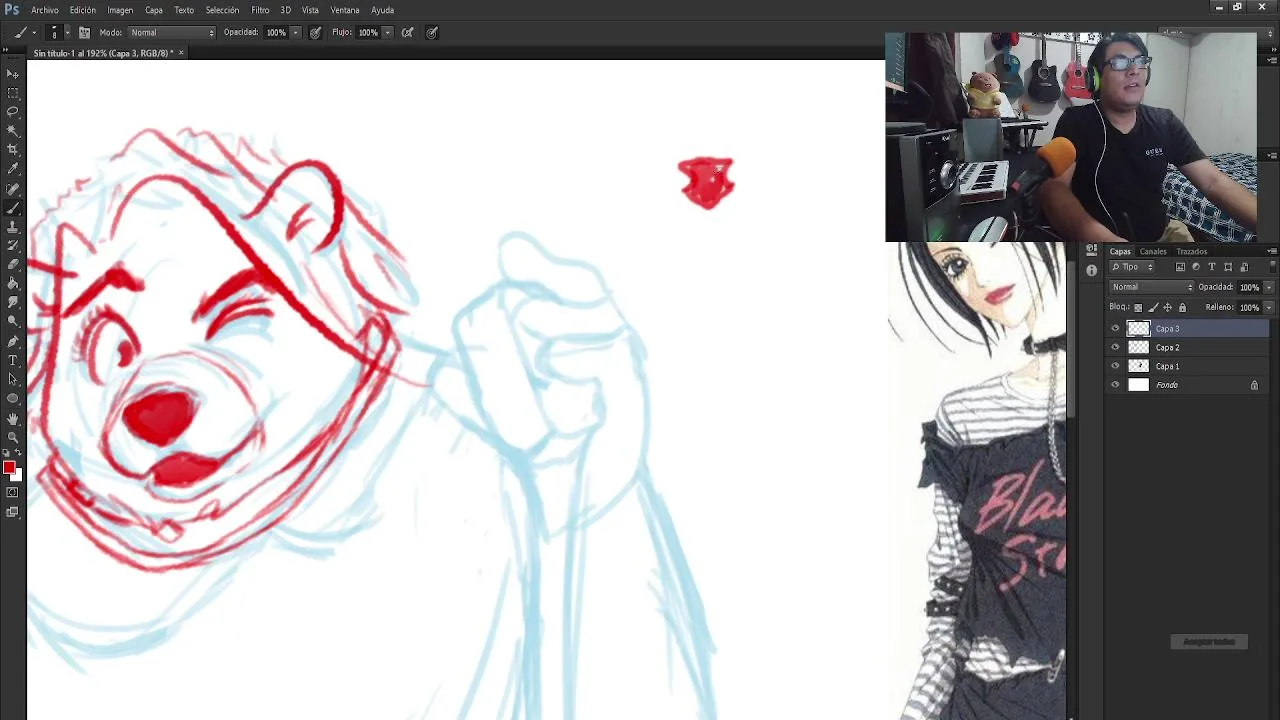Select the Eyedropper tool
The height and width of the screenshot is (720, 1280).
tap(13, 169)
